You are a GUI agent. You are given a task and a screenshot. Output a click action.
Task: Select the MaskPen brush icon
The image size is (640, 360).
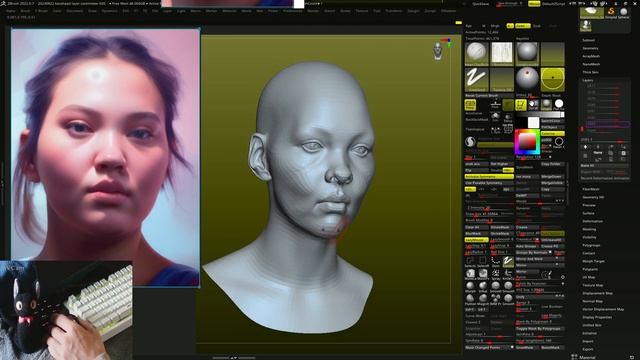click(483, 273)
